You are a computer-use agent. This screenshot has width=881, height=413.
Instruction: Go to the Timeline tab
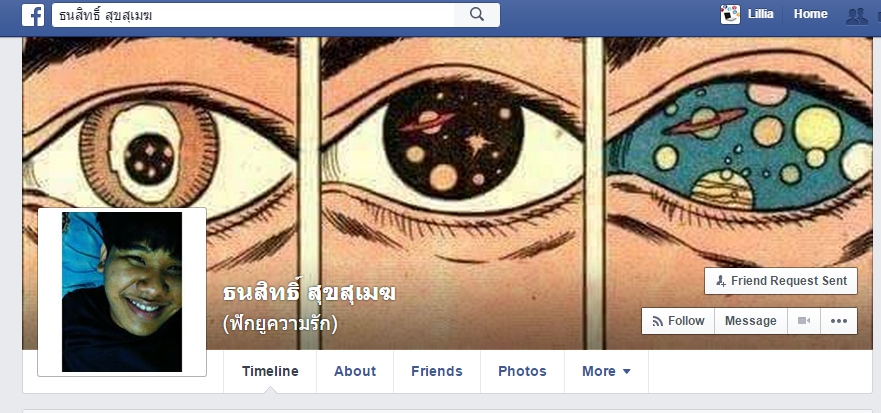[270, 371]
